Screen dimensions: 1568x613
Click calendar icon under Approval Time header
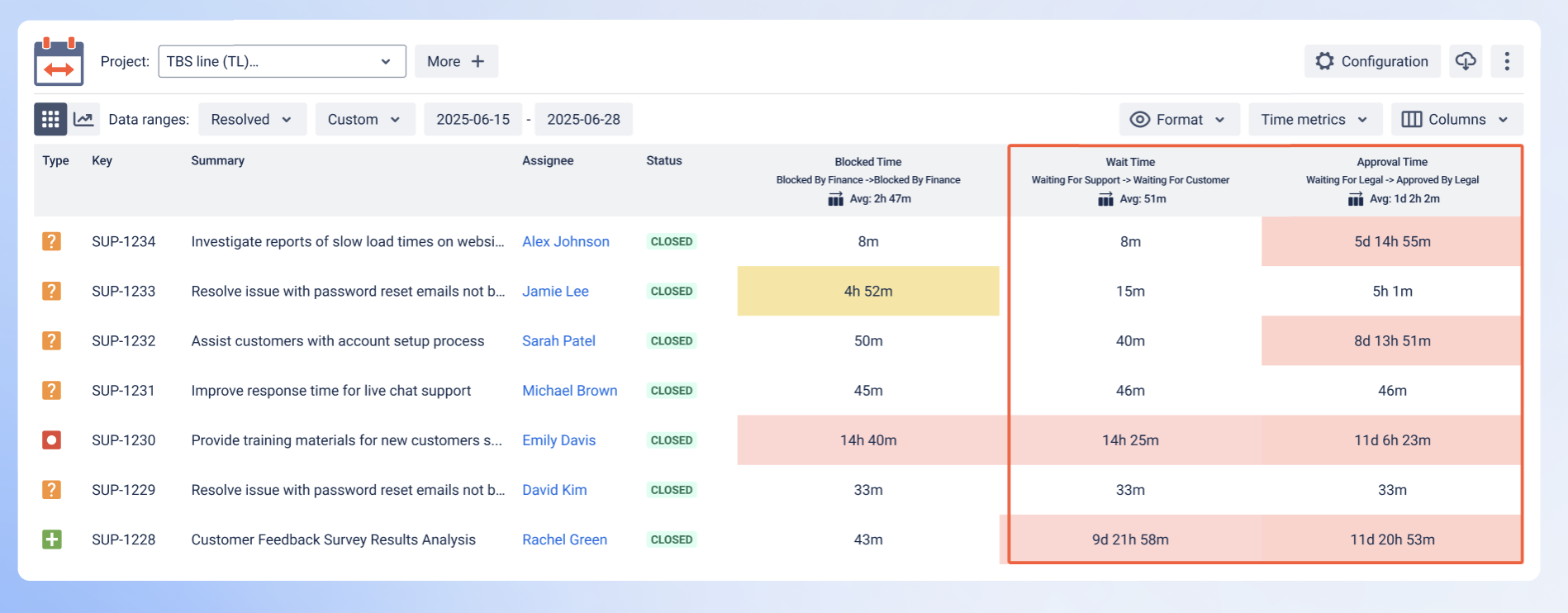1355,199
